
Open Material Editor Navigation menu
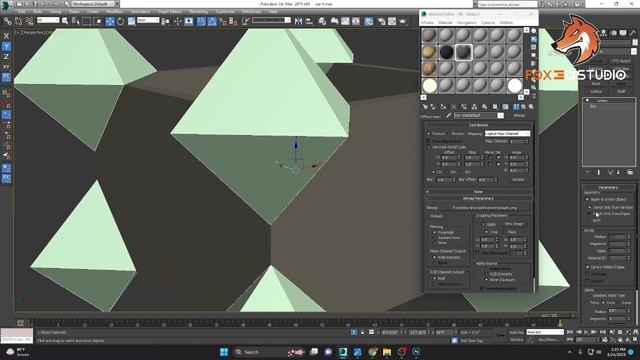[466, 23]
